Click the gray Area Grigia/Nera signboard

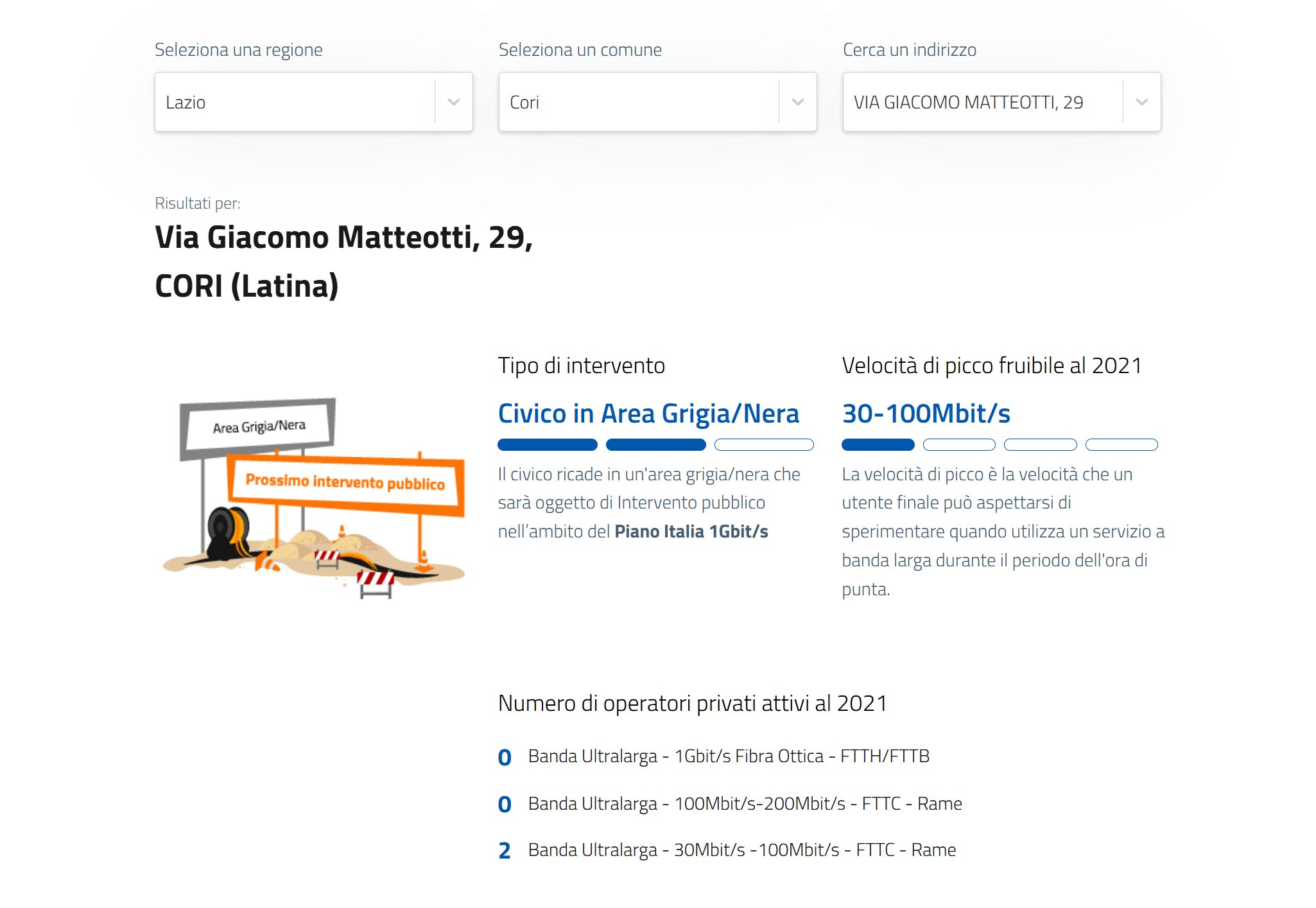point(259,427)
